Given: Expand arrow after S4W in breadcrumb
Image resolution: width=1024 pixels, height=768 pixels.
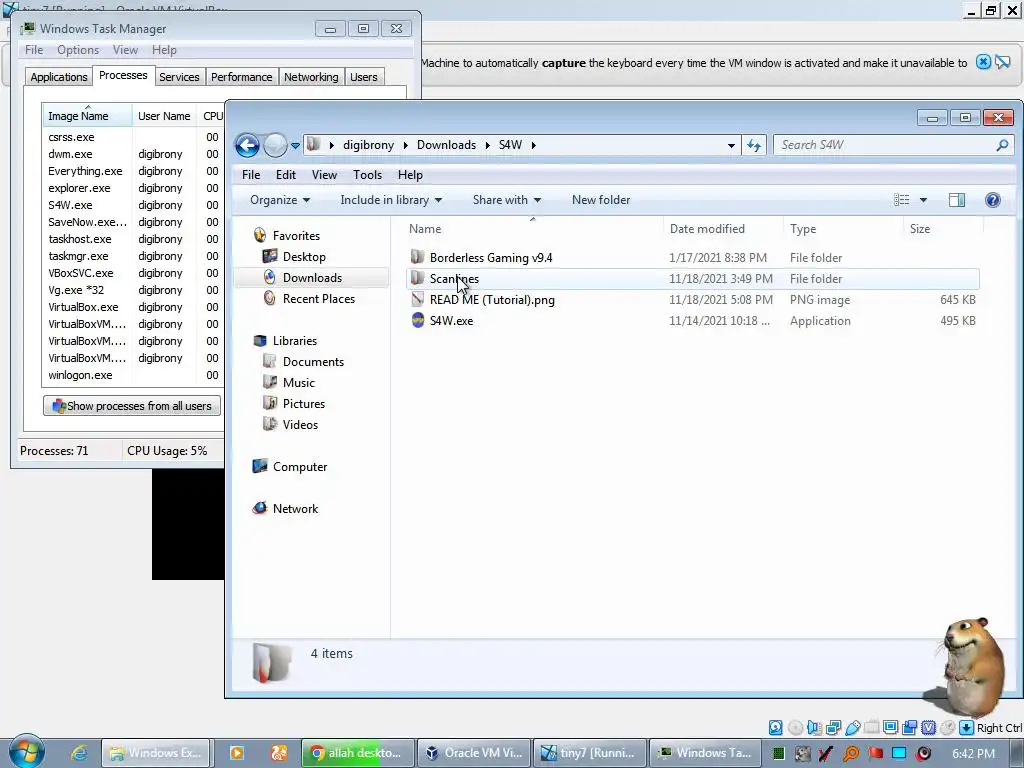Looking at the screenshot, I should [x=534, y=145].
